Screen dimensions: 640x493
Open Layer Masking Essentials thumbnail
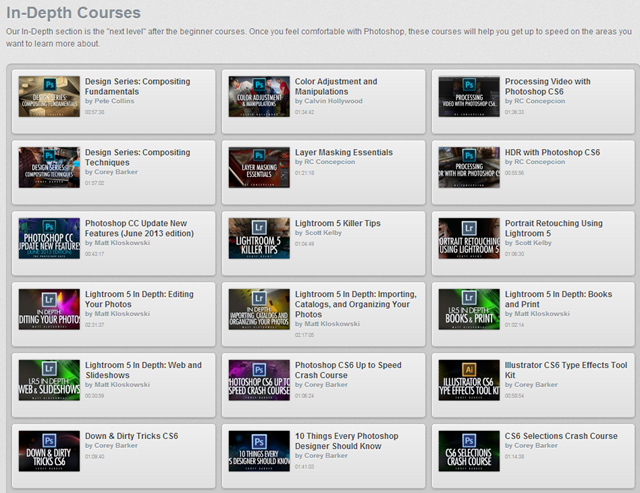(259, 167)
